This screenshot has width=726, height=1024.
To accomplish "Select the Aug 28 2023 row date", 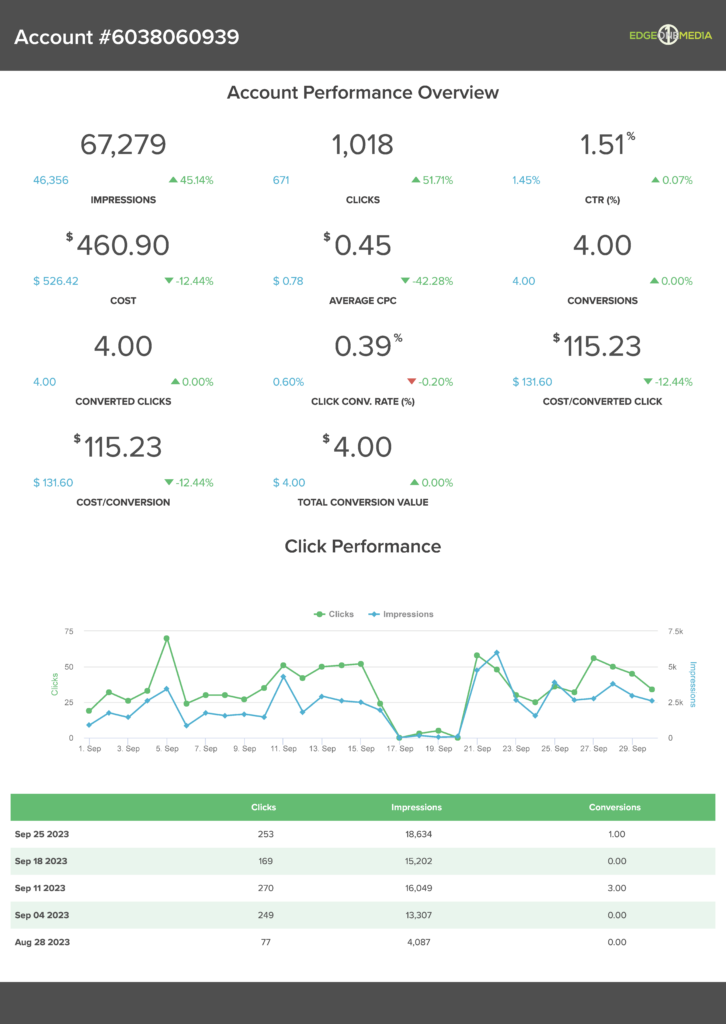I will point(41,941).
